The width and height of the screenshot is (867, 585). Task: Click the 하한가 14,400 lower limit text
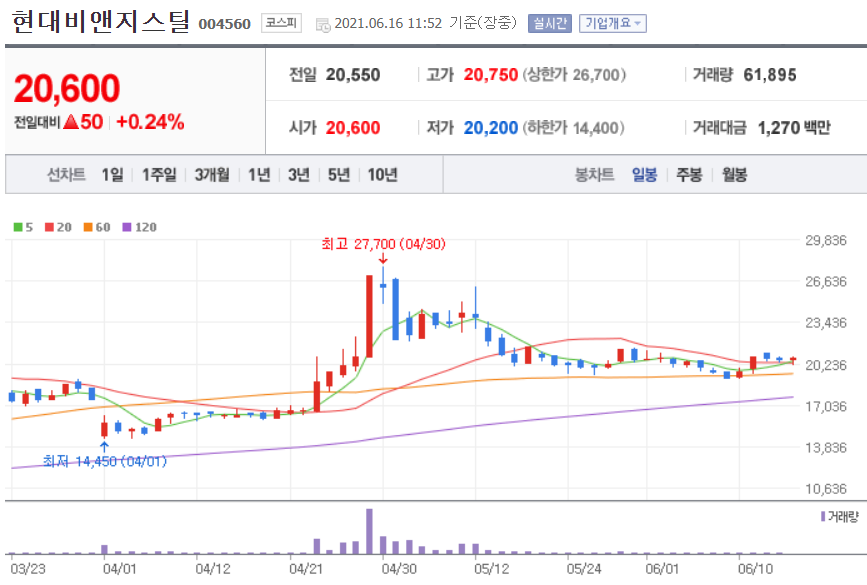(x=573, y=128)
